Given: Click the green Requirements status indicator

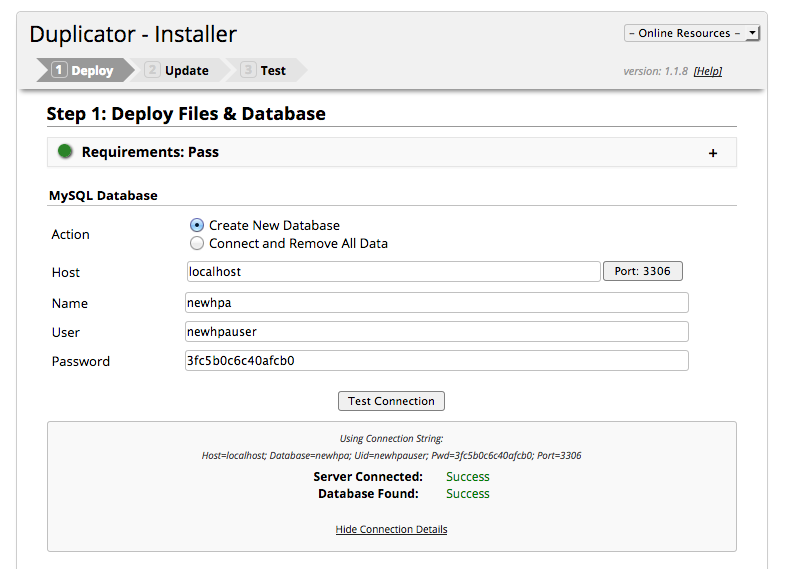Looking at the screenshot, I should point(65,151).
